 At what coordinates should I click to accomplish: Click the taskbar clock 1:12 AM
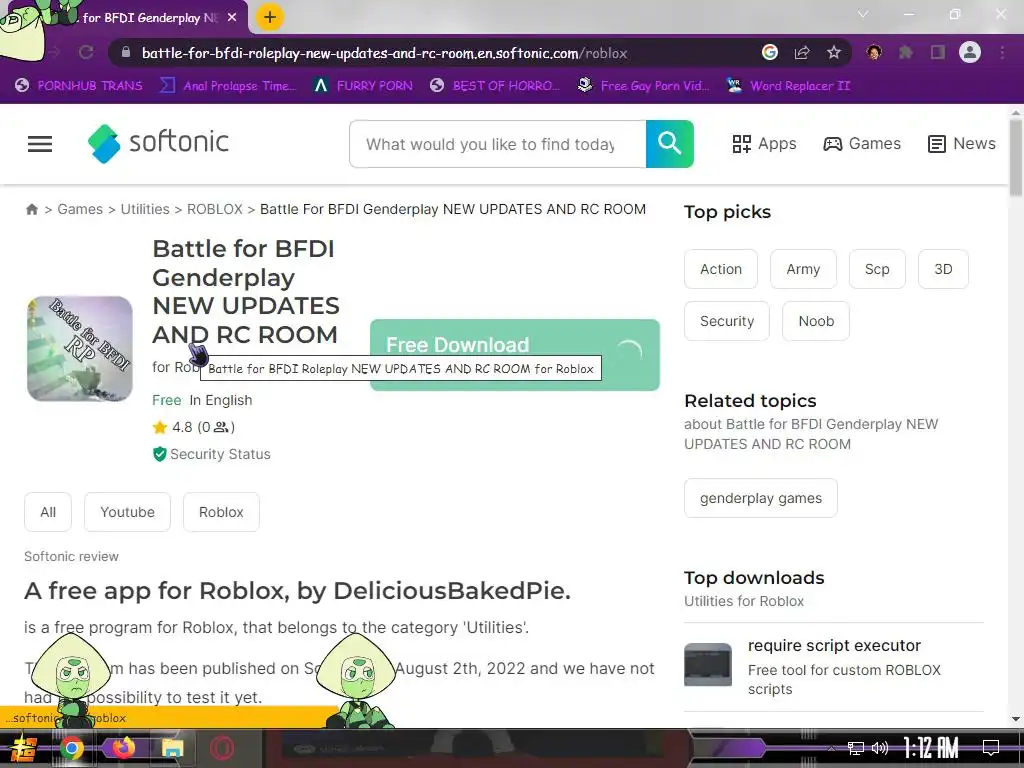click(x=931, y=748)
